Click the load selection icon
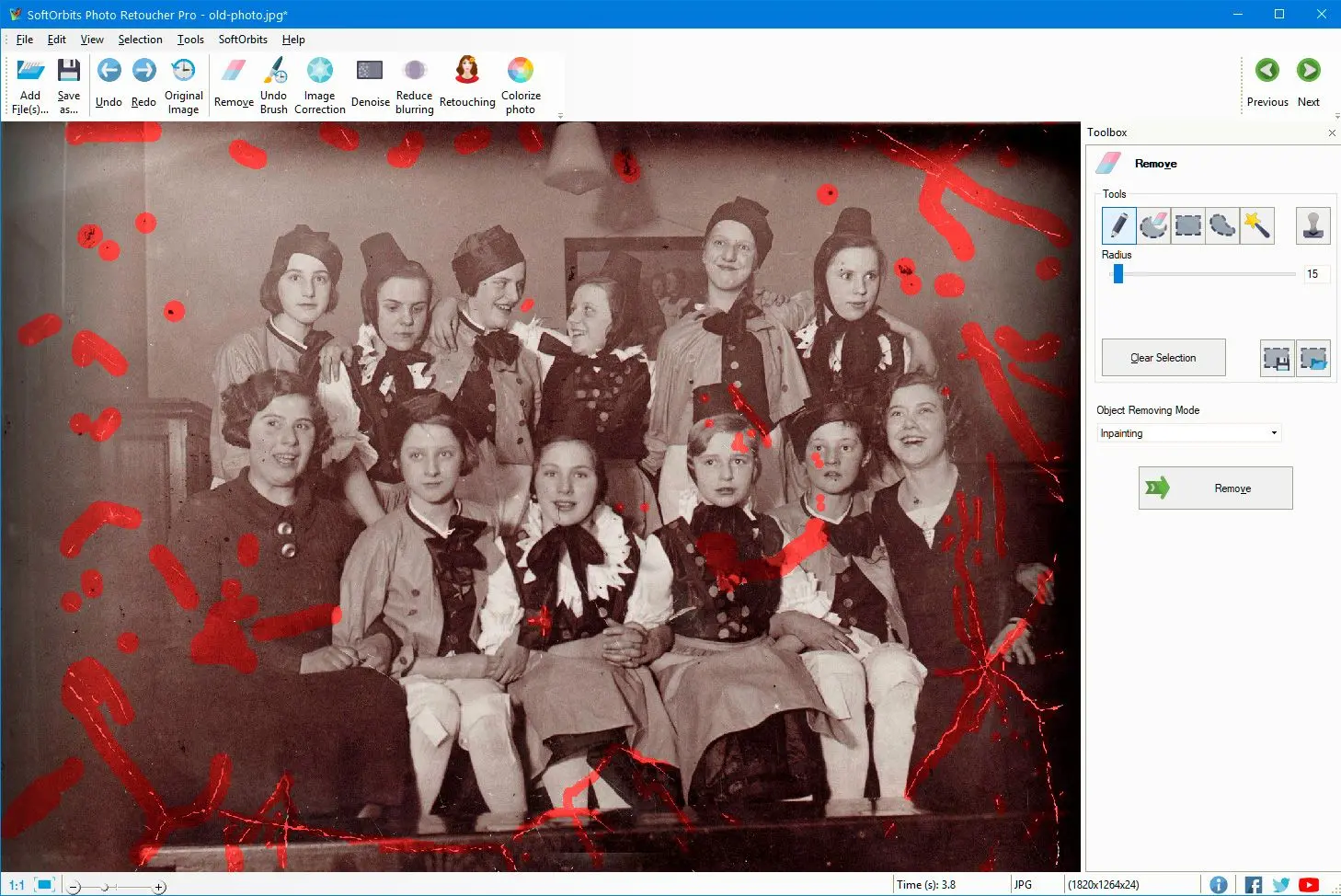The width and height of the screenshot is (1341, 896). tap(1313, 358)
